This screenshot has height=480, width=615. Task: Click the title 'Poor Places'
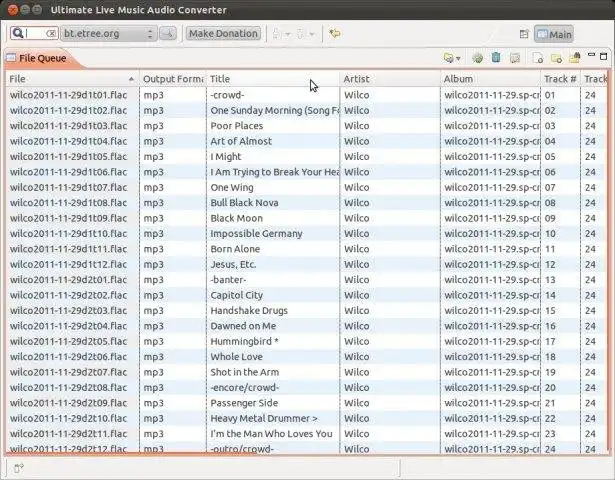pyautogui.click(x=237, y=126)
